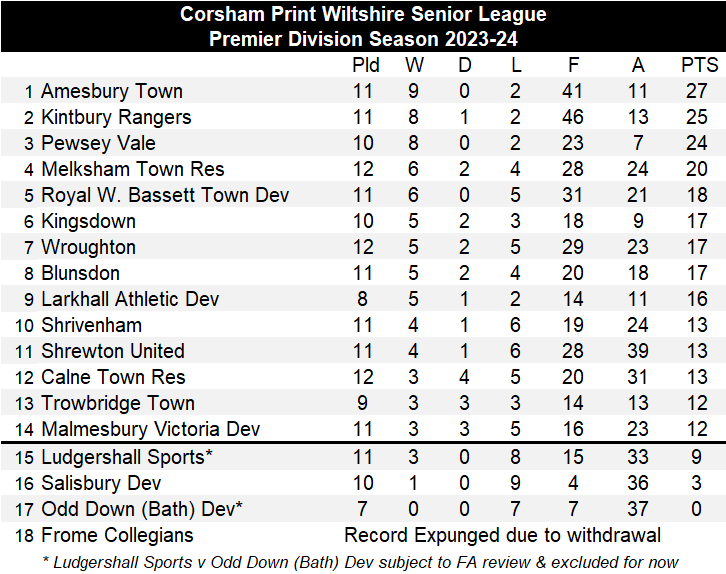The height and width of the screenshot is (574, 726).
Task: Click Malmesbury Victoria Dev team name
Action: click(x=150, y=429)
